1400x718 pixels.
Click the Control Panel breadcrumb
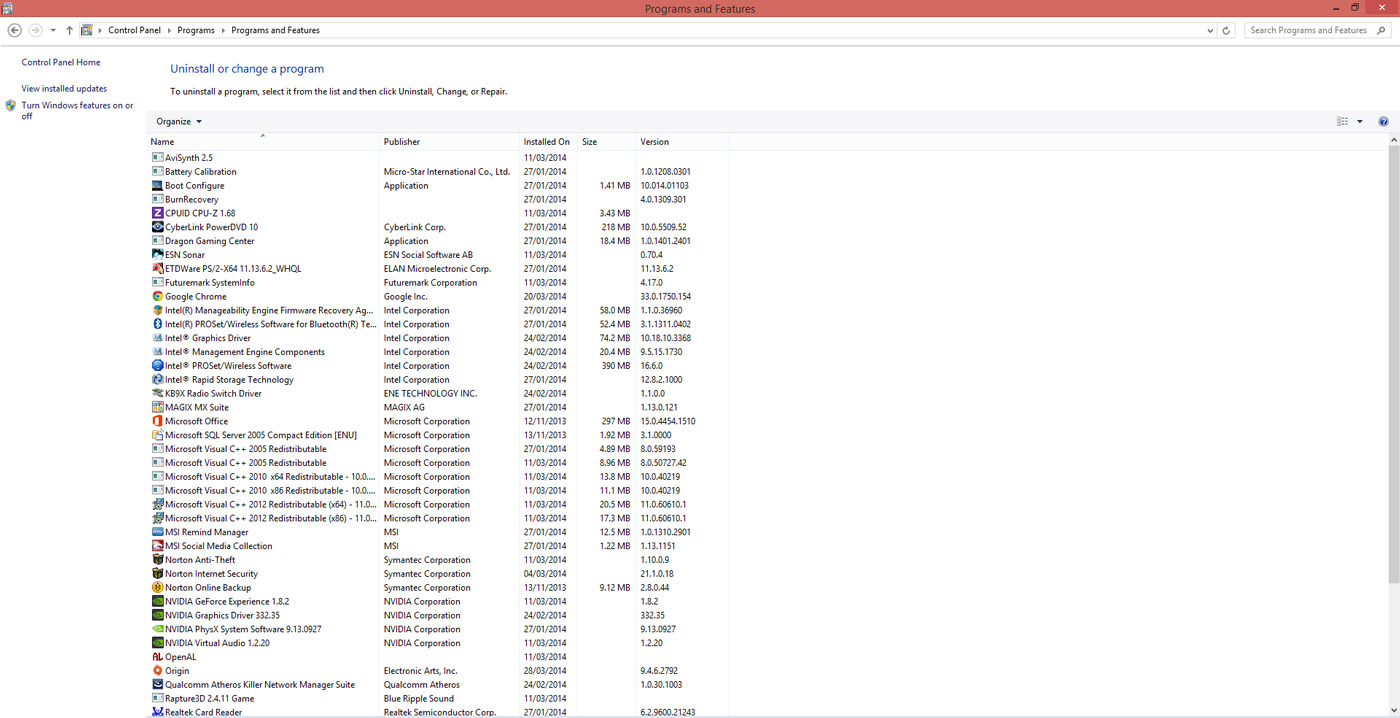point(134,30)
